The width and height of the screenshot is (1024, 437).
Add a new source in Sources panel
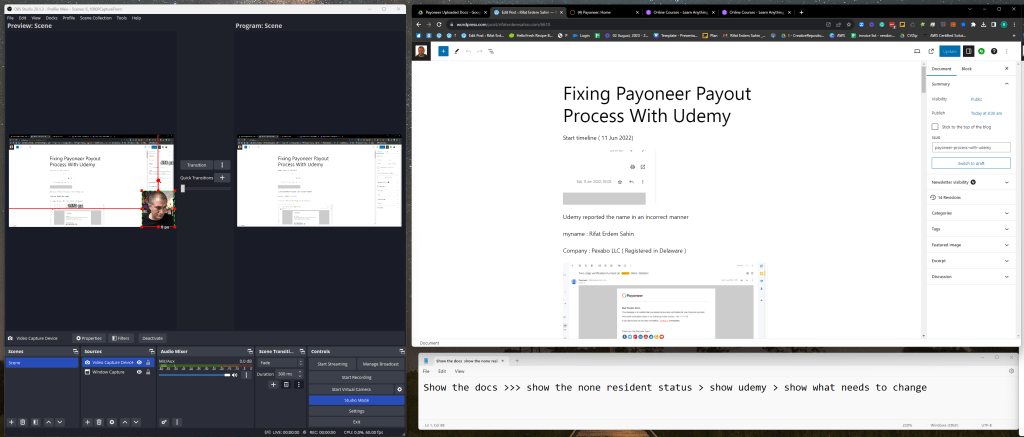tap(88, 422)
